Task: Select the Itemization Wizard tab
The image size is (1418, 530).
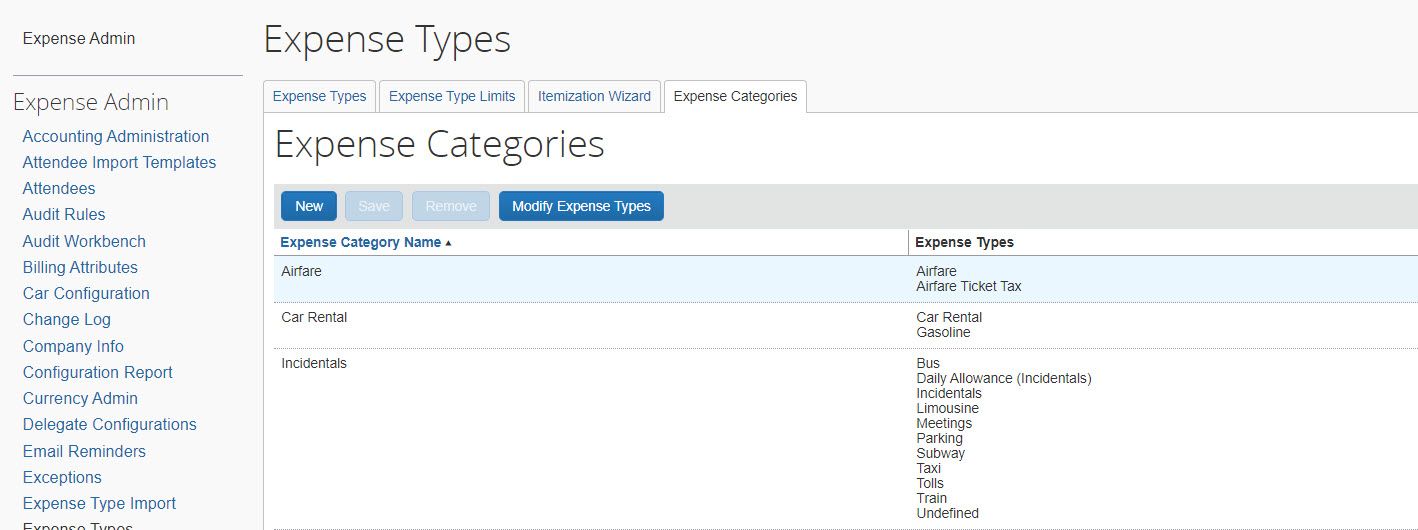Action: [x=594, y=97]
